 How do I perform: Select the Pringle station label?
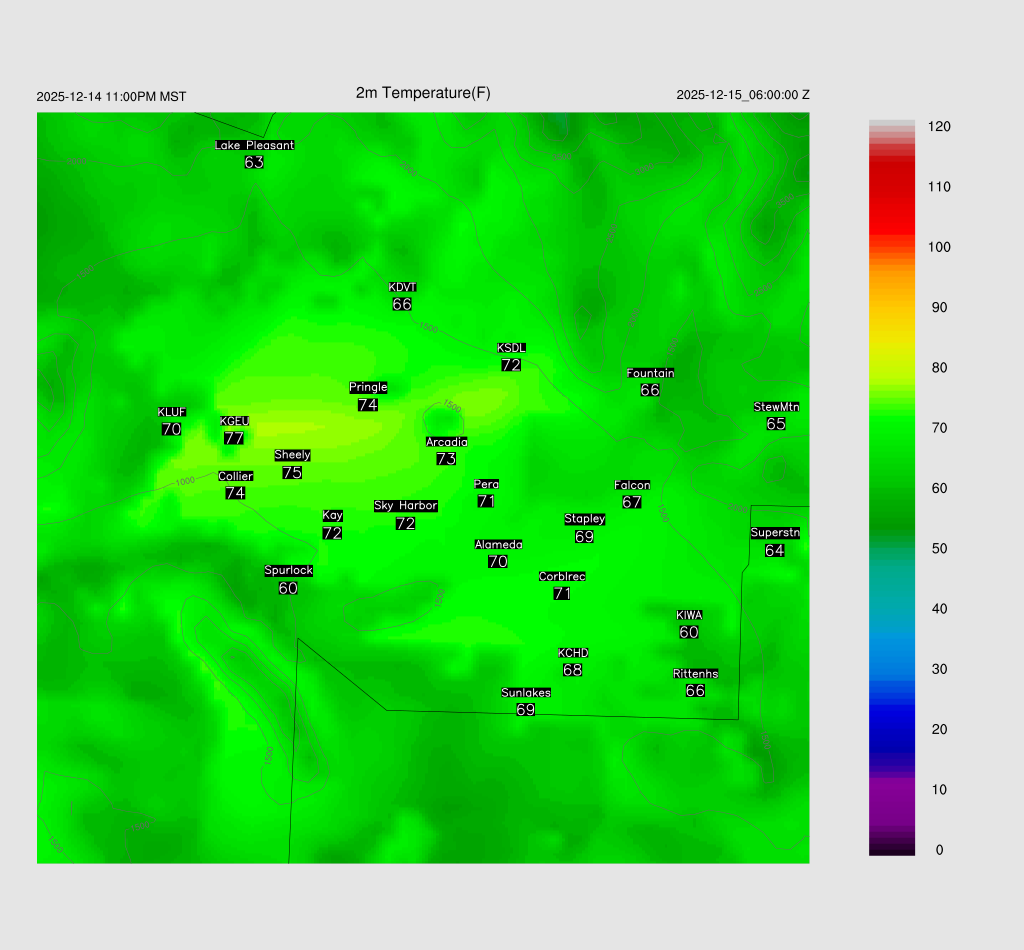pos(368,387)
